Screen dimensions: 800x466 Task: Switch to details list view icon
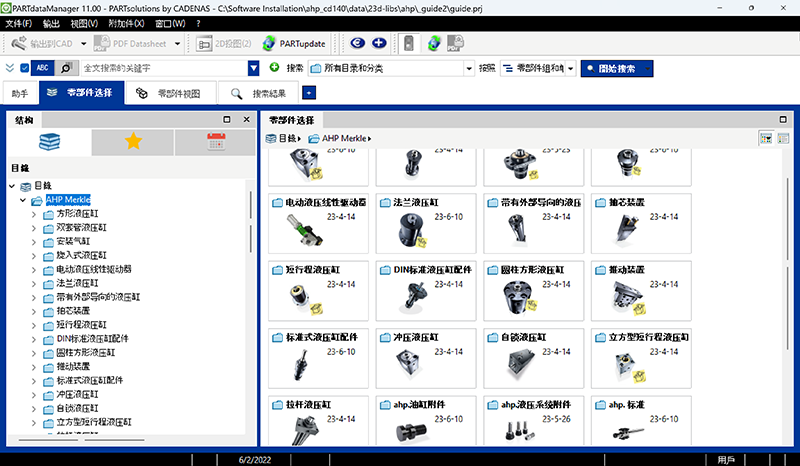[783, 138]
